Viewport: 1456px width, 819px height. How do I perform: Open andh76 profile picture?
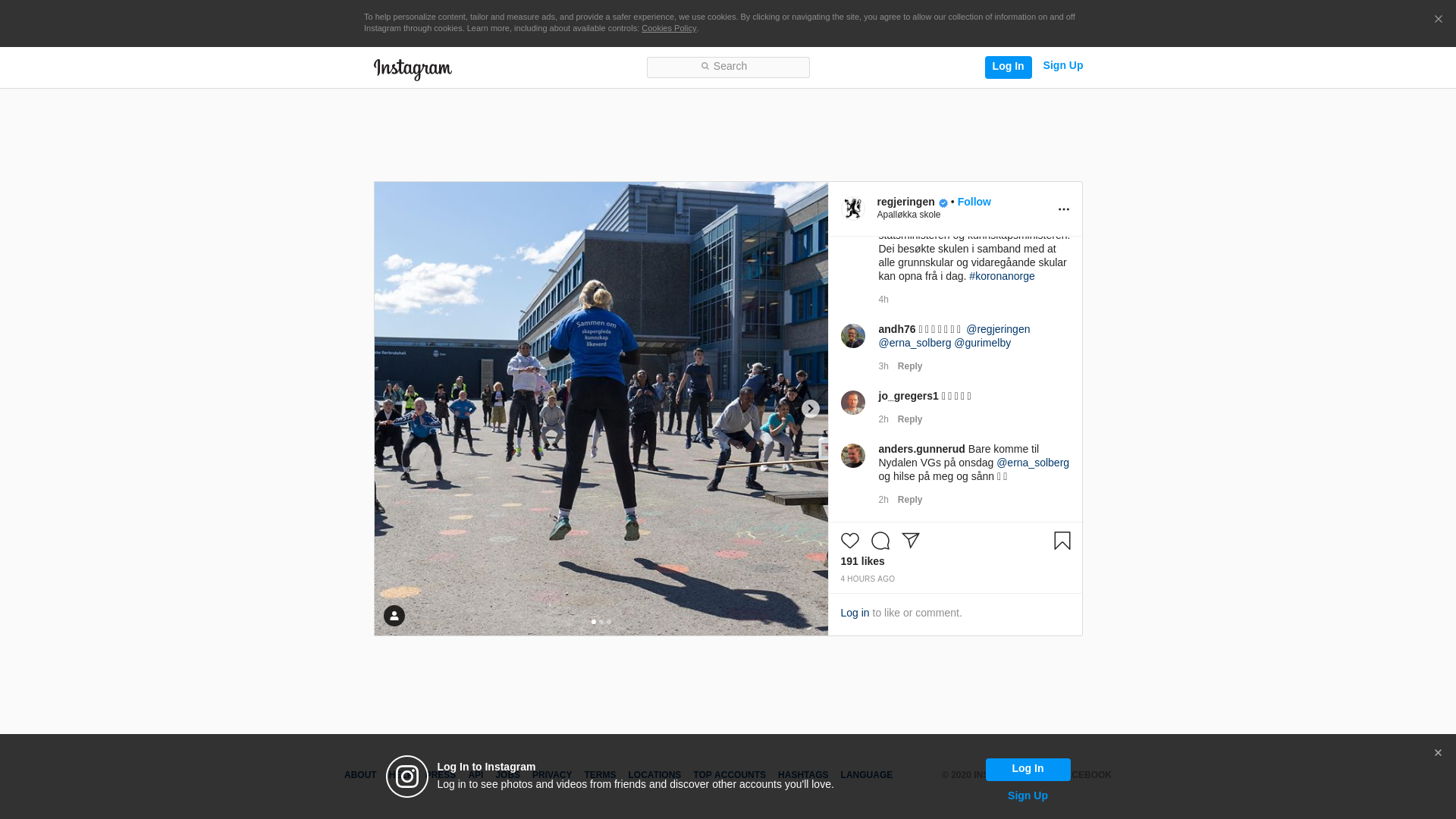853,336
